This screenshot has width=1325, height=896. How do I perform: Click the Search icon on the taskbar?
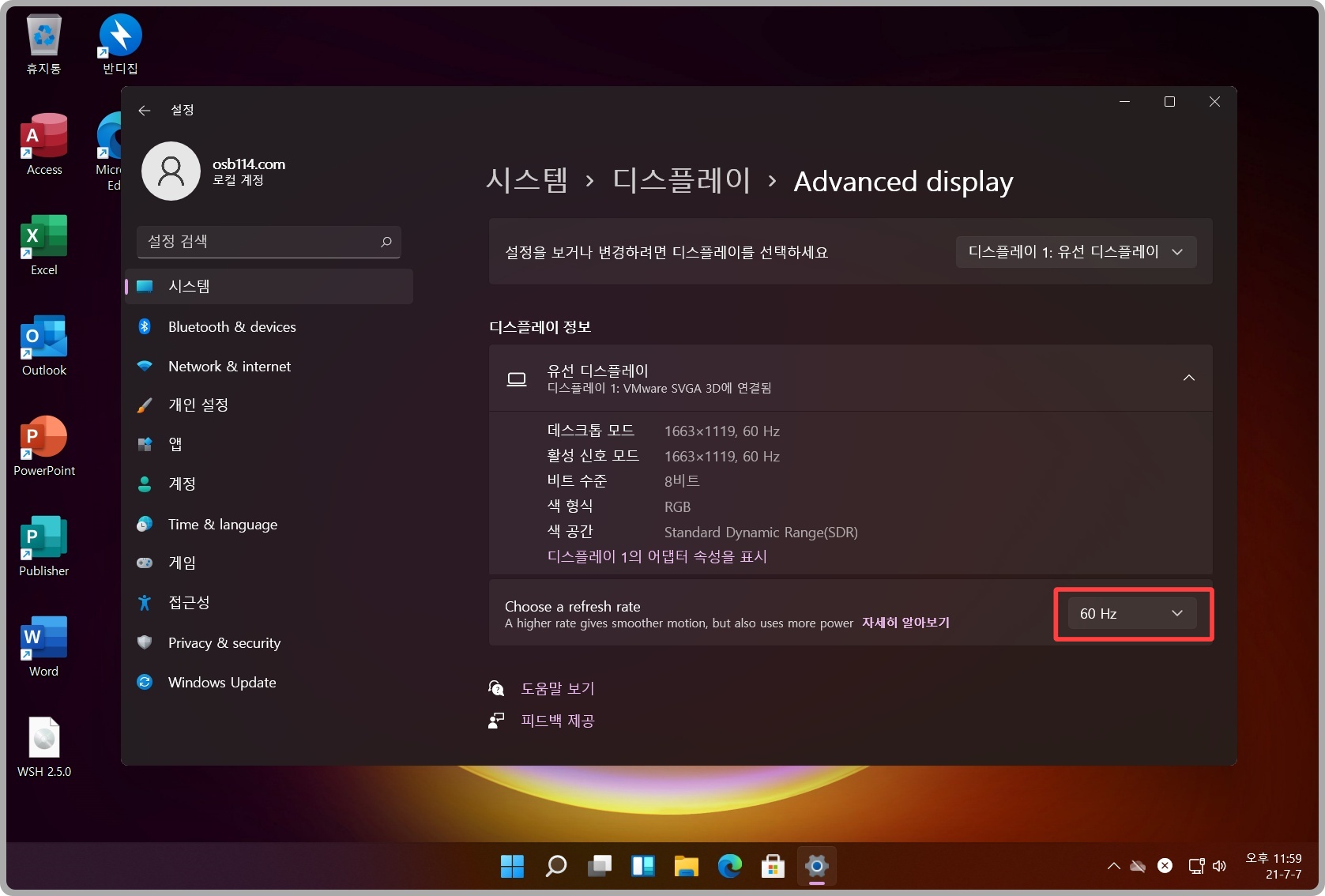(555, 866)
